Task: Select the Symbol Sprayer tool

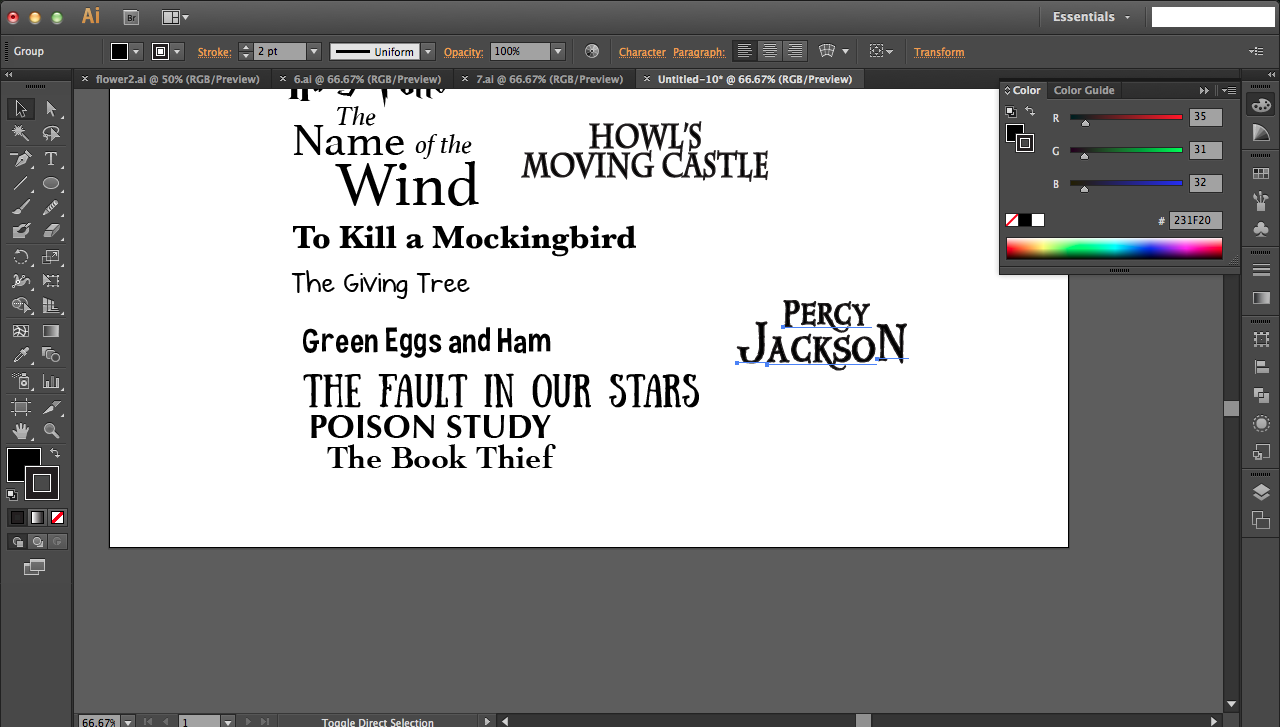Action: point(21,381)
